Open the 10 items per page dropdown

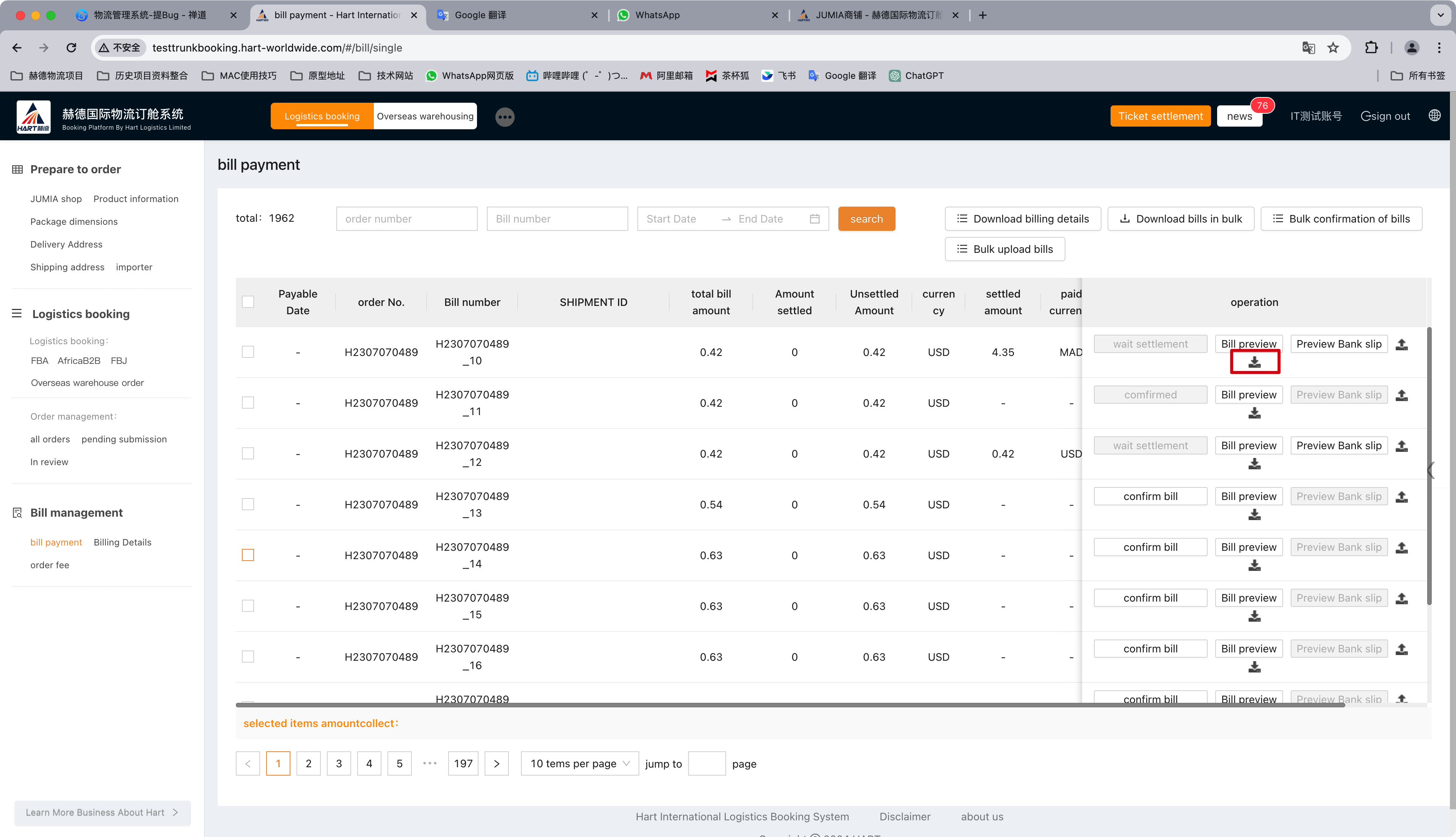(579, 763)
